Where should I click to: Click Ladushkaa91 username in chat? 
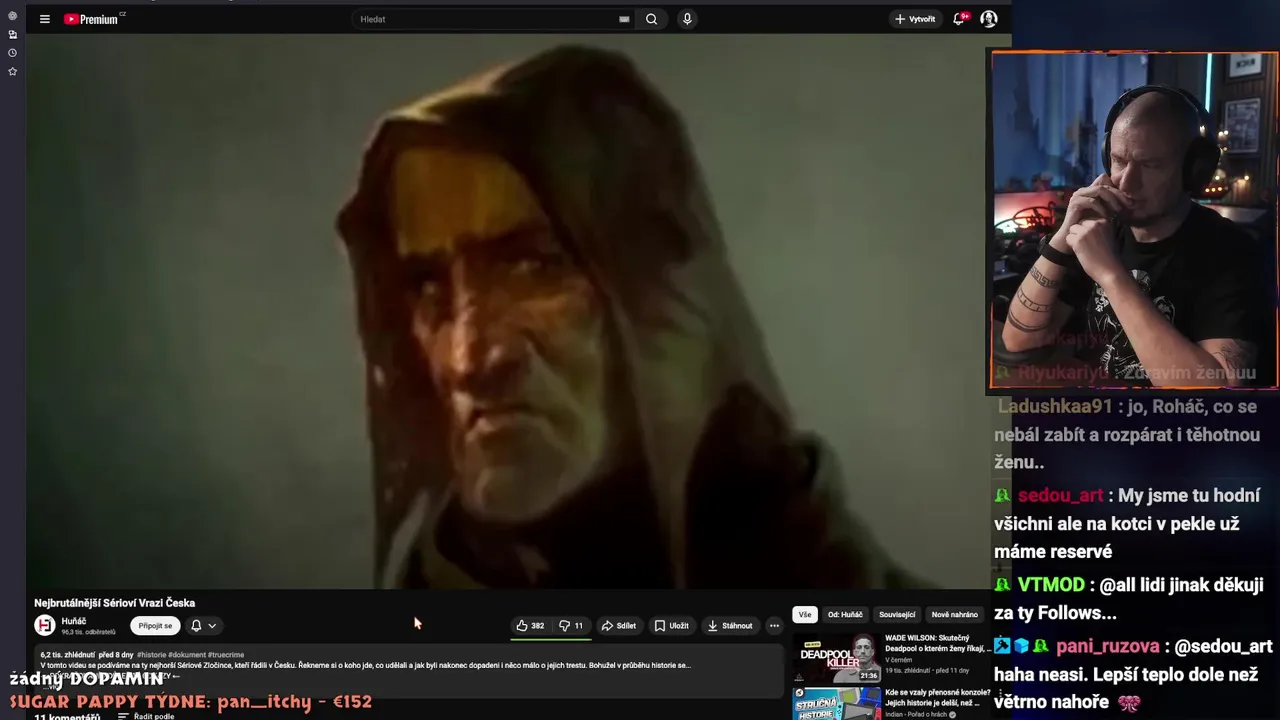tap(1055, 407)
